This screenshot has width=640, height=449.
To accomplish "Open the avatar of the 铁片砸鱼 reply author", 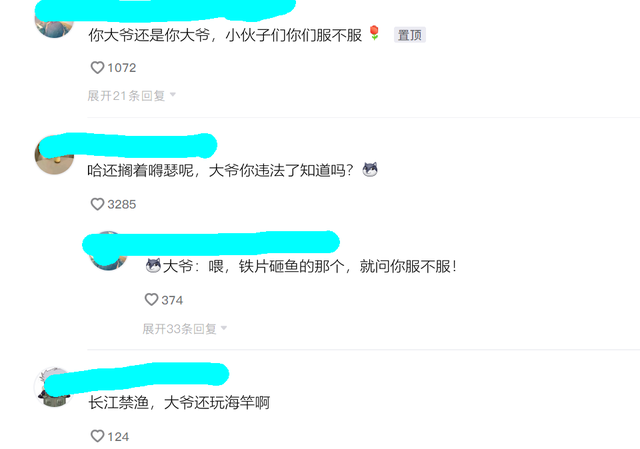I will (108, 251).
